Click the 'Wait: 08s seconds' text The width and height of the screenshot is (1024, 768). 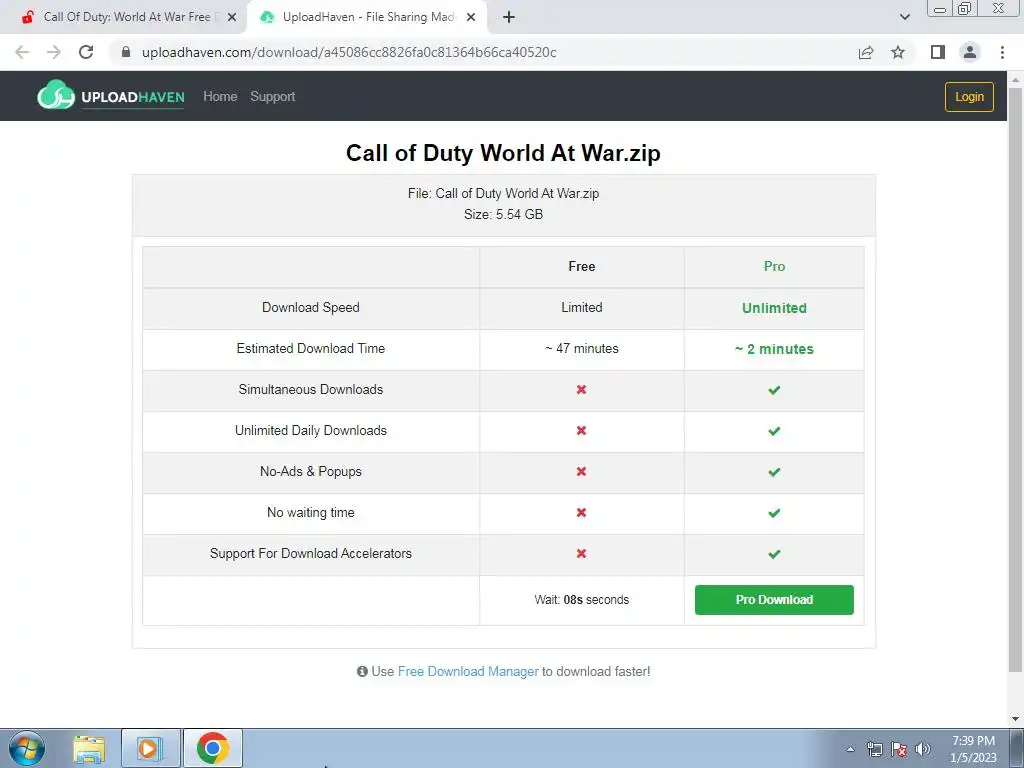coord(581,600)
